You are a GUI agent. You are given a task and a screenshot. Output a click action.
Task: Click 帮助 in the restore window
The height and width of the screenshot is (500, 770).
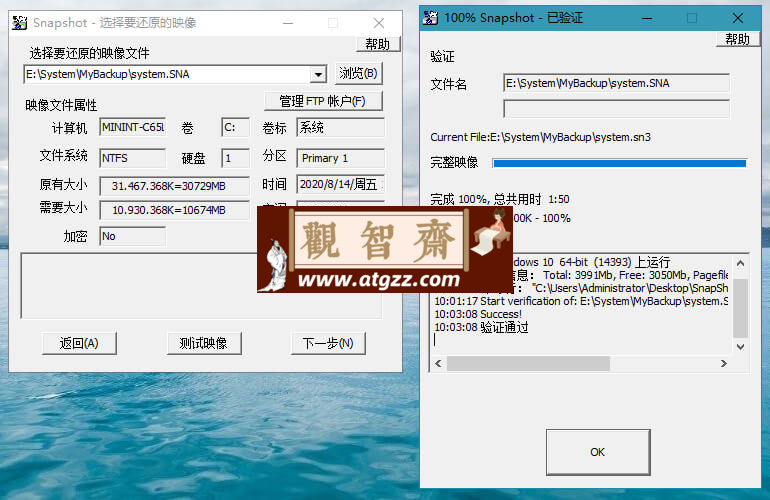click(x=378, y=44)
